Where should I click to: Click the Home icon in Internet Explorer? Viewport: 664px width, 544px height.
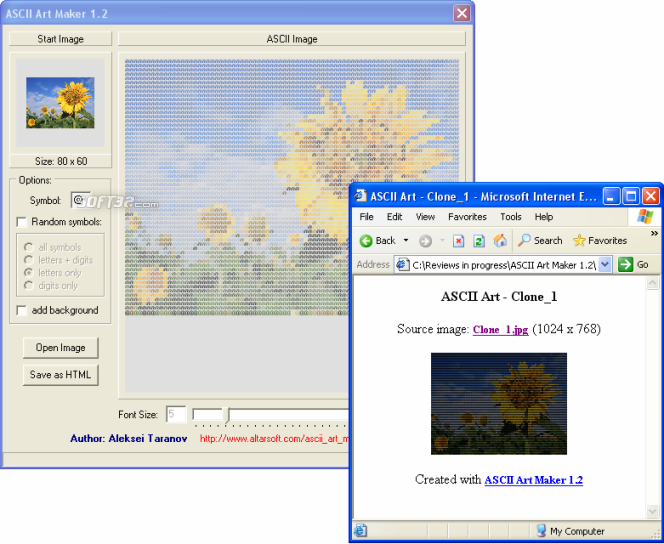click(500, 240)
